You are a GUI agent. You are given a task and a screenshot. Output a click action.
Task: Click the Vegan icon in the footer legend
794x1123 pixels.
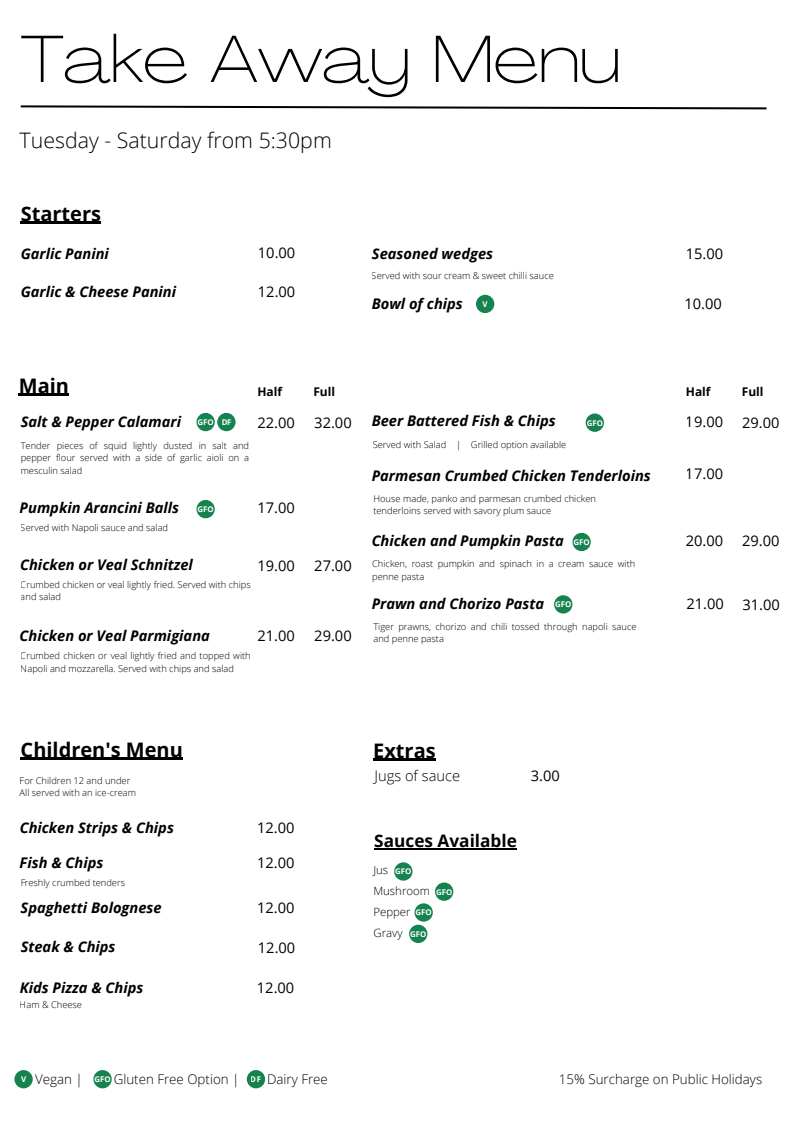coord(23,1079)
